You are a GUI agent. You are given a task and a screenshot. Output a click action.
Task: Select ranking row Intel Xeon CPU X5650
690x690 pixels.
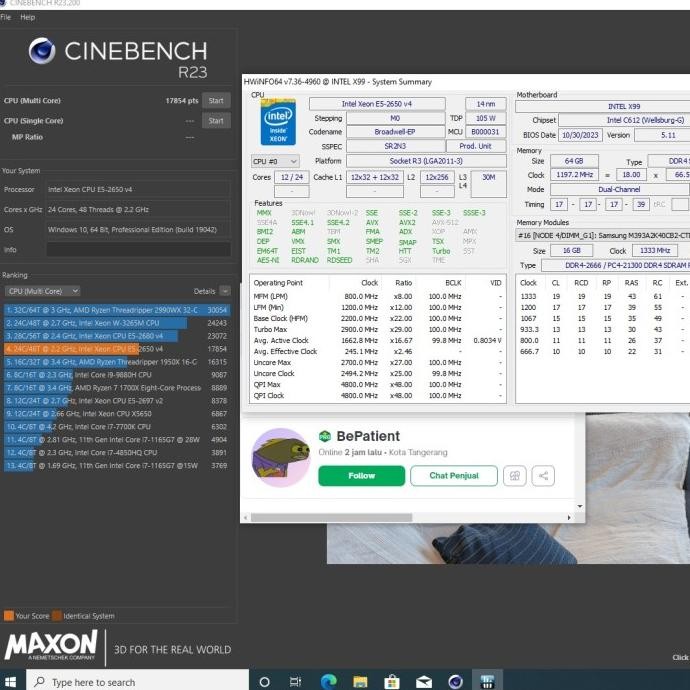pyautogui.click(x=117, y=414)
